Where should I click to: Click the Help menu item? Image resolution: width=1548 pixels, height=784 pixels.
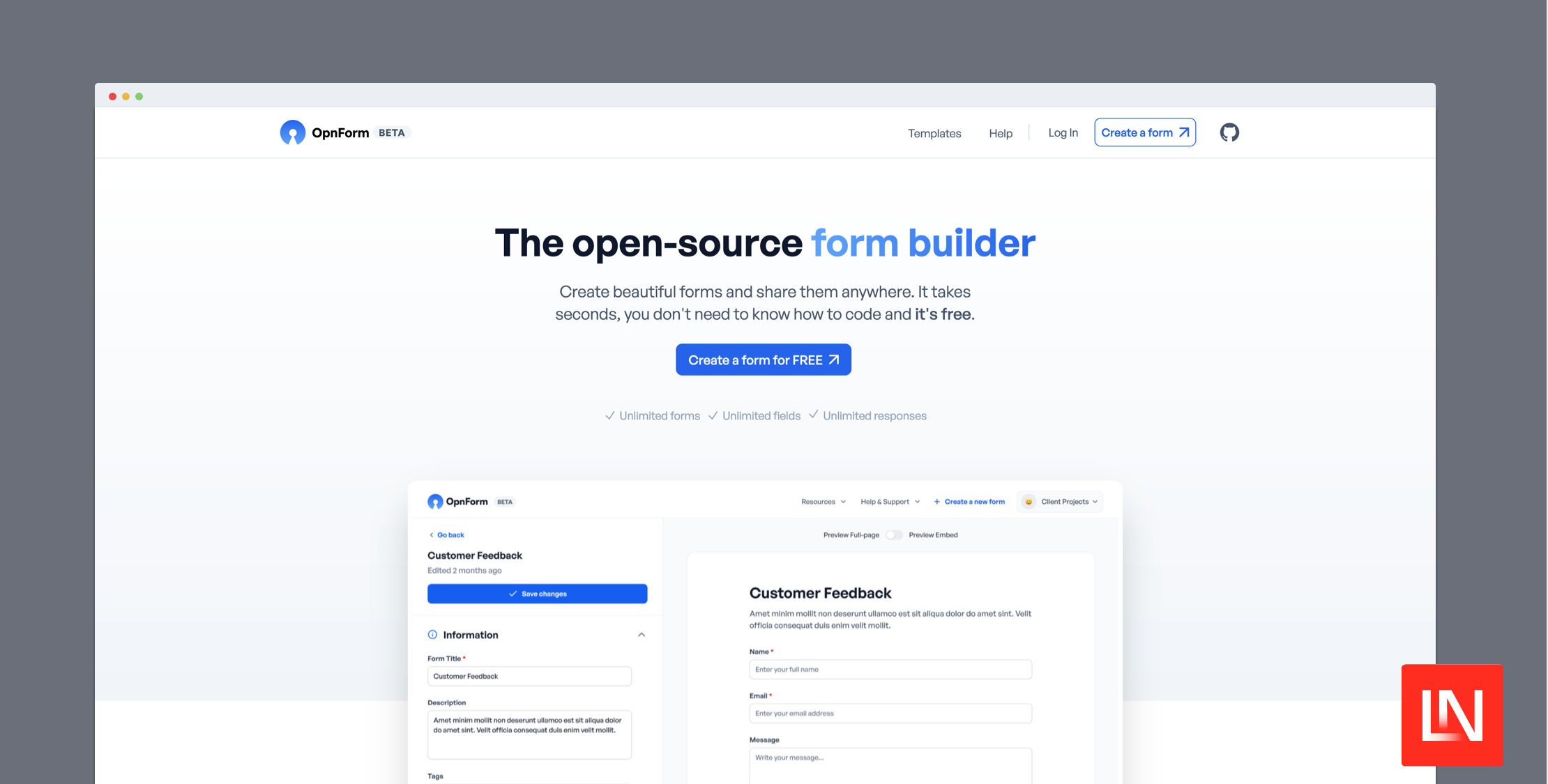pos(1000,131)
